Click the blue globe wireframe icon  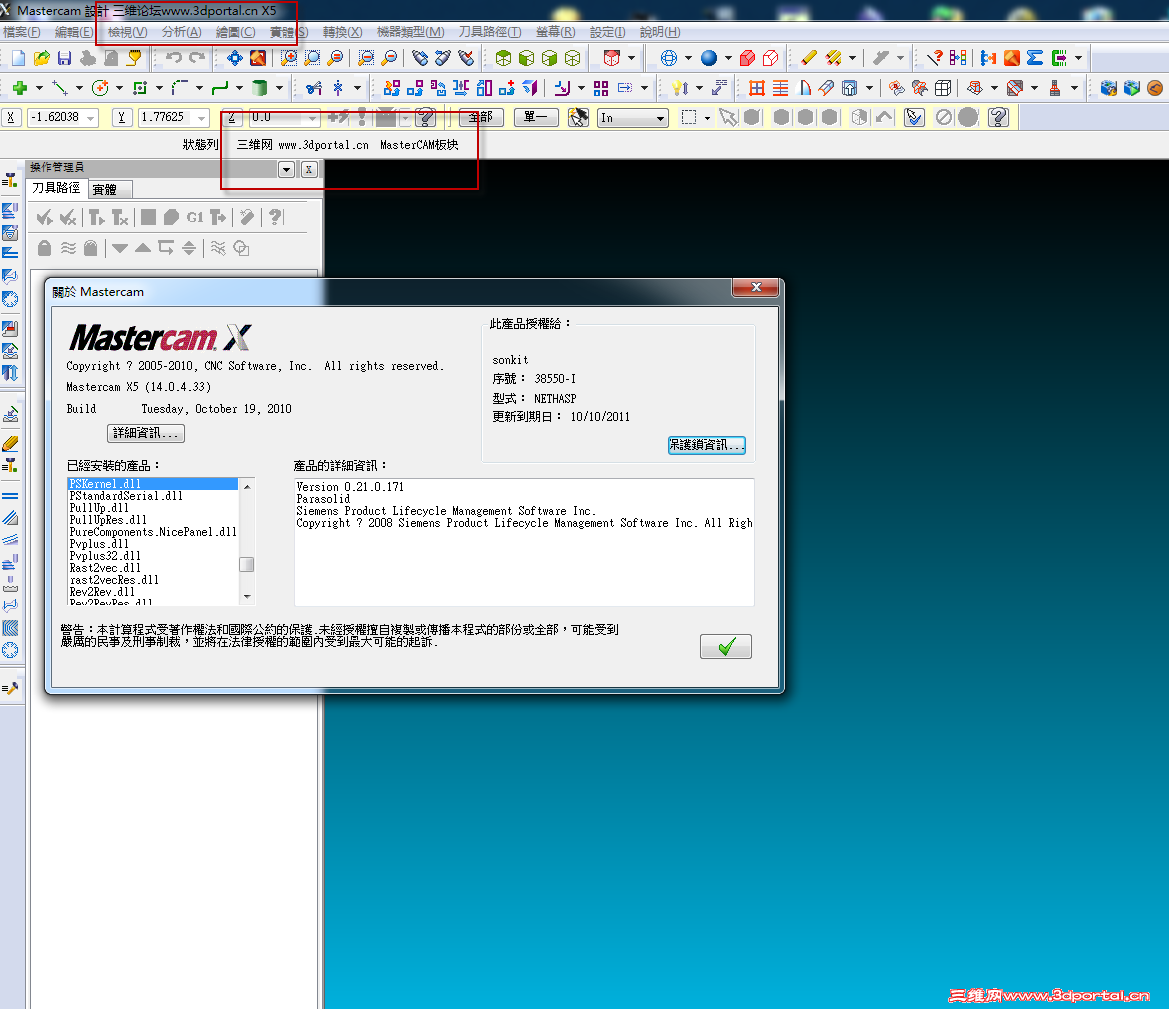point(669,58)
